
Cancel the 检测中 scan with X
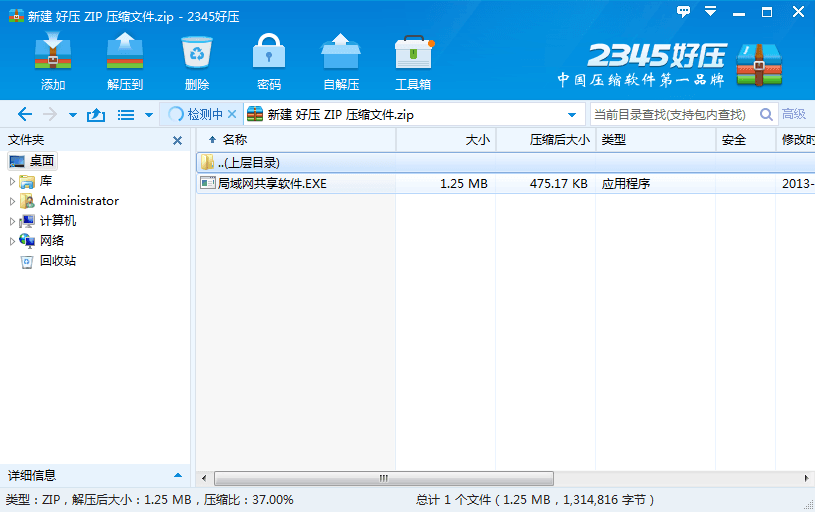(232, 114)
